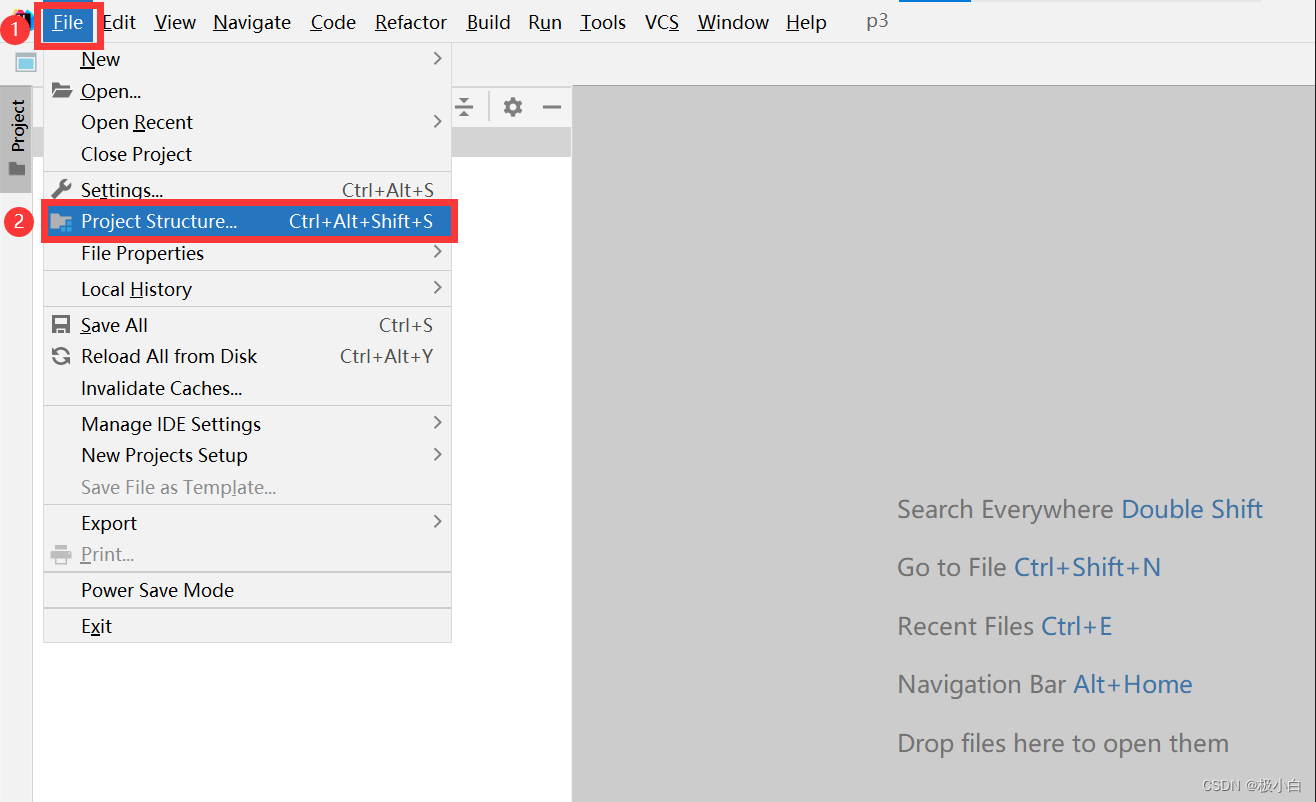Expand Manage IDE Settings submenu
The image size is (1316, 802).
pyautogui.click(x=247, y=424)
